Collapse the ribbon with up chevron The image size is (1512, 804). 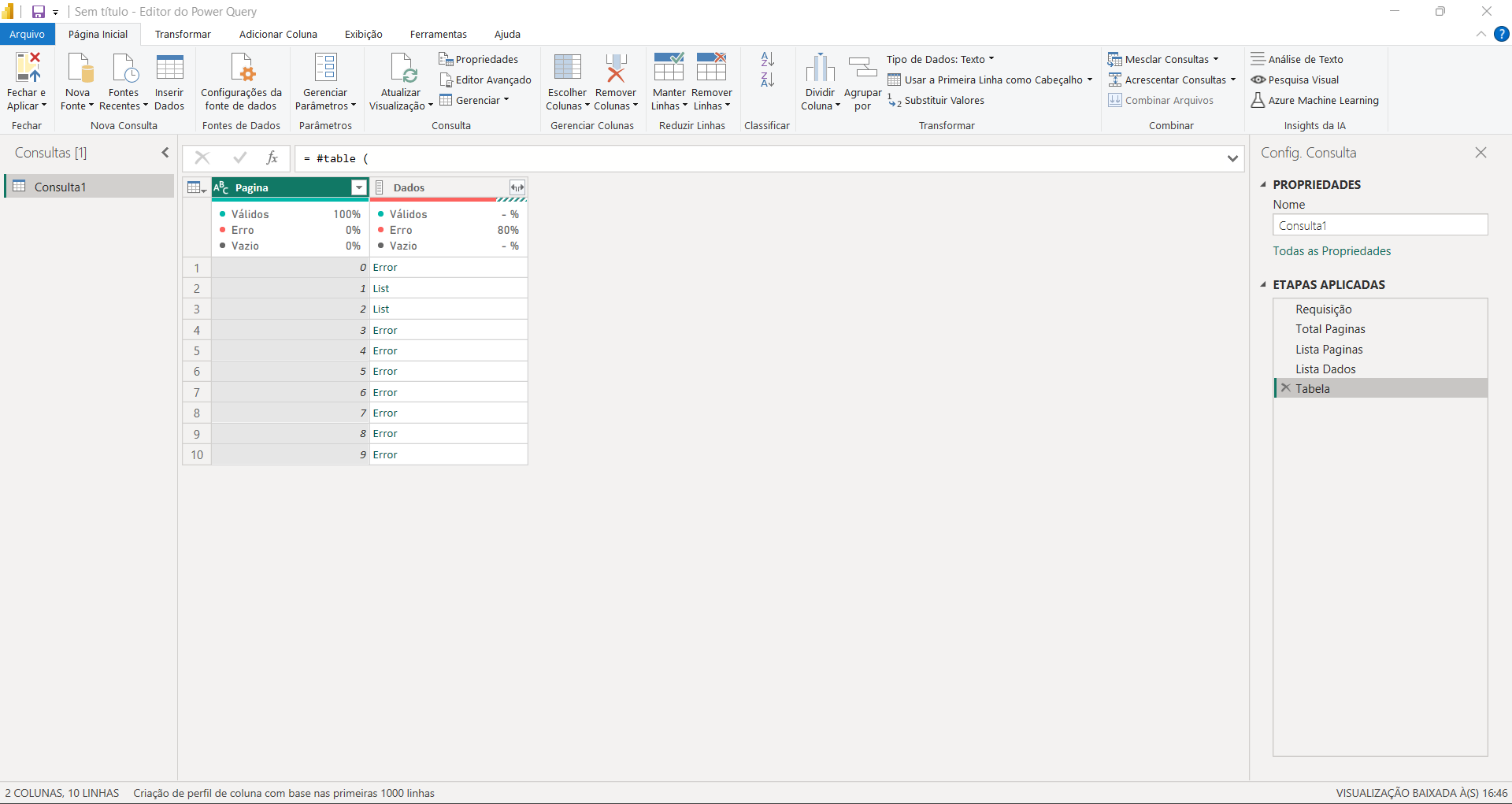click(1481, 34)
